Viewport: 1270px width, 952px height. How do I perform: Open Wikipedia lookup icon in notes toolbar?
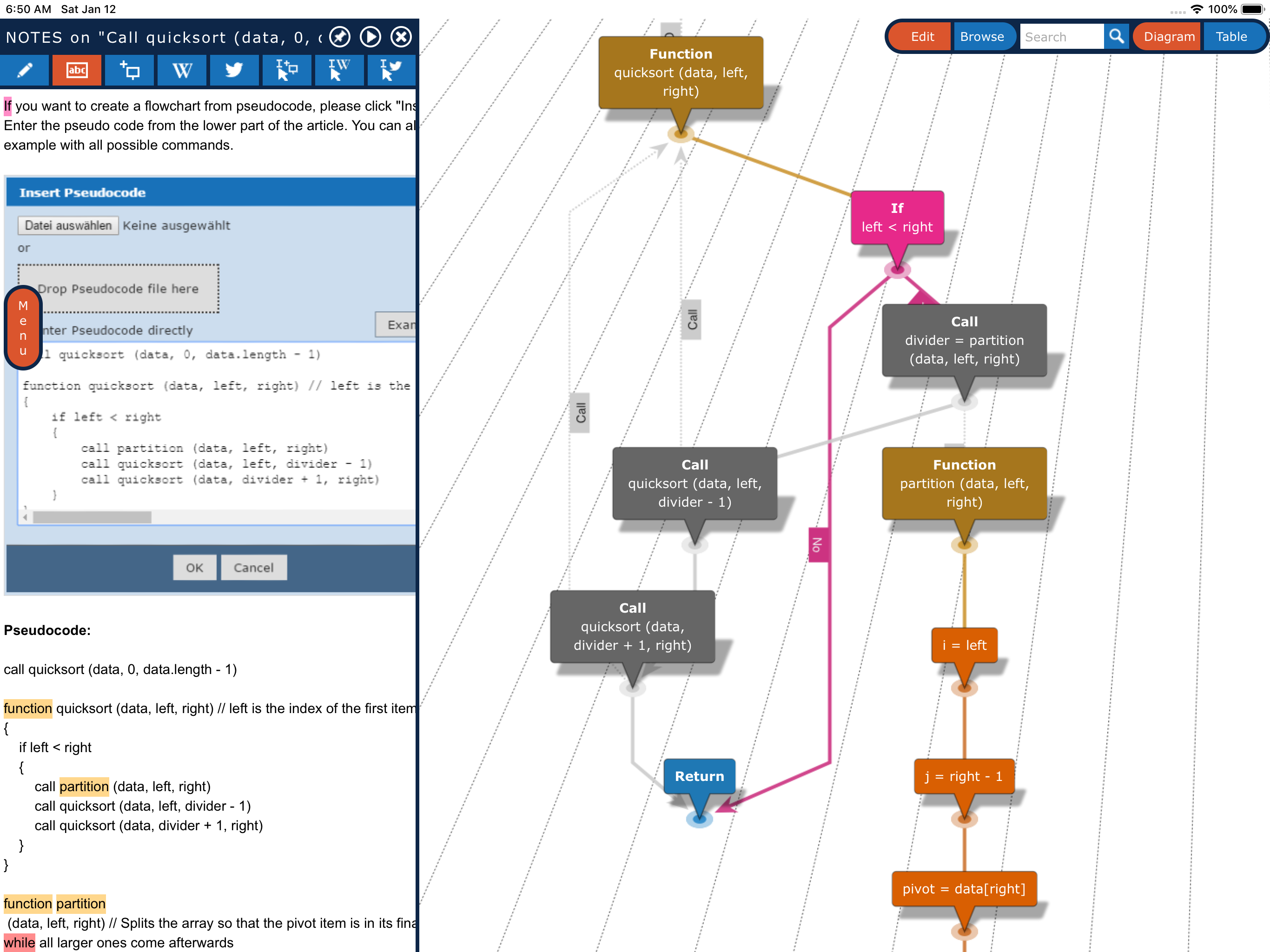pyautogui.click(x=182, y=70)
